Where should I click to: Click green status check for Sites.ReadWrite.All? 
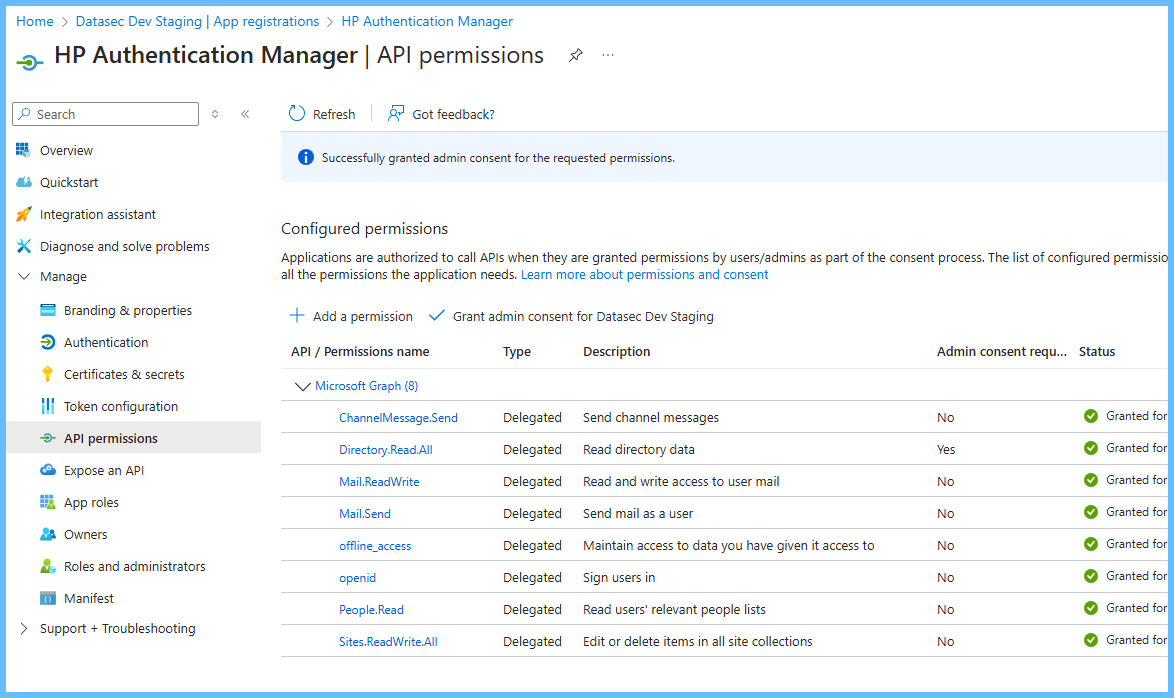coord(1091,640)
